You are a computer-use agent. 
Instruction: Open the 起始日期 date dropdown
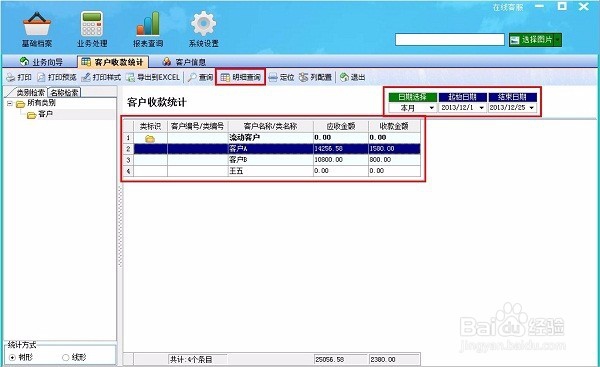click(481, 108)
